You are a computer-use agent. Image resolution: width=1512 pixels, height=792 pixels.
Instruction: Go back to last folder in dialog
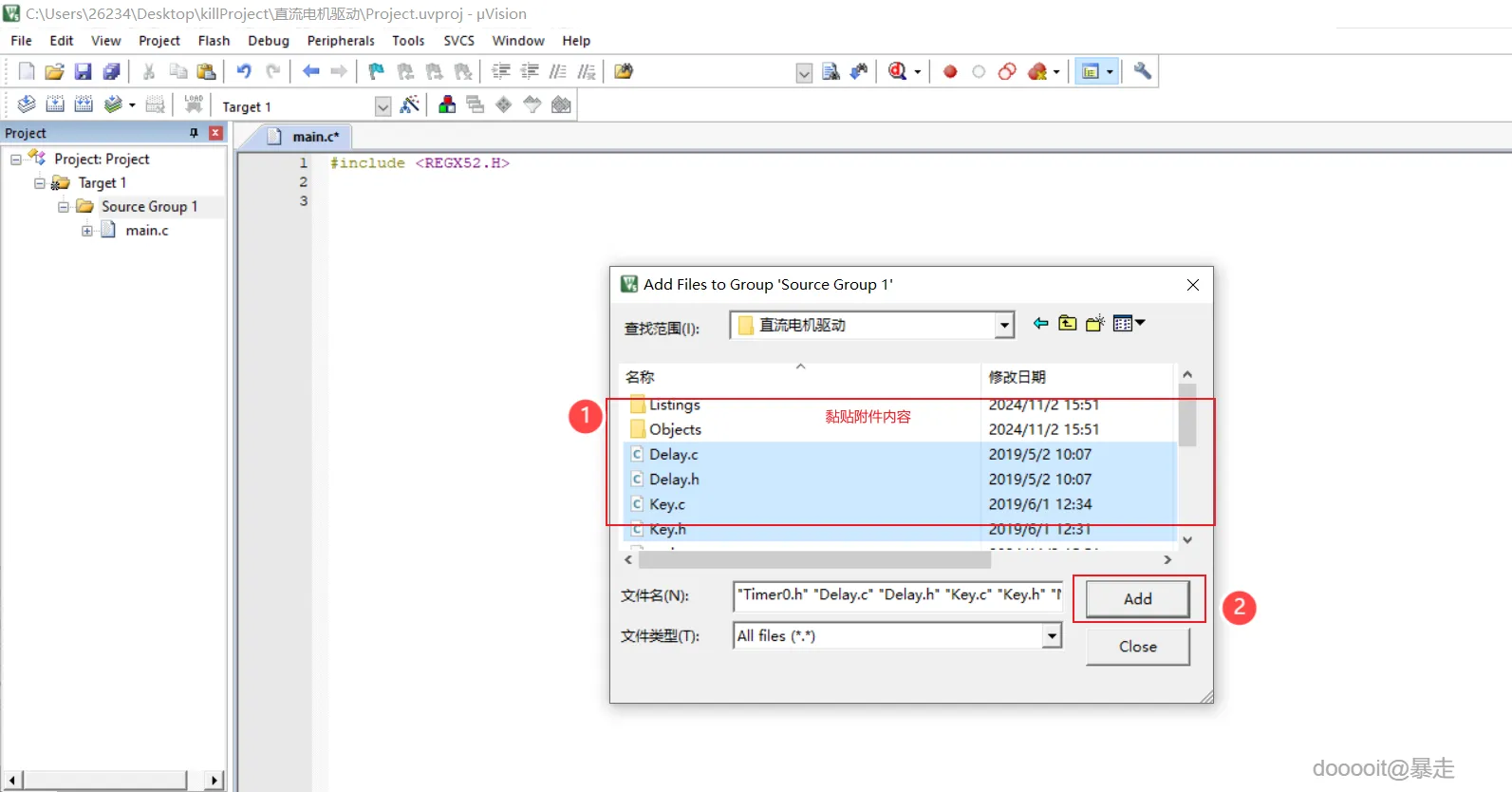click(1041, 323)
